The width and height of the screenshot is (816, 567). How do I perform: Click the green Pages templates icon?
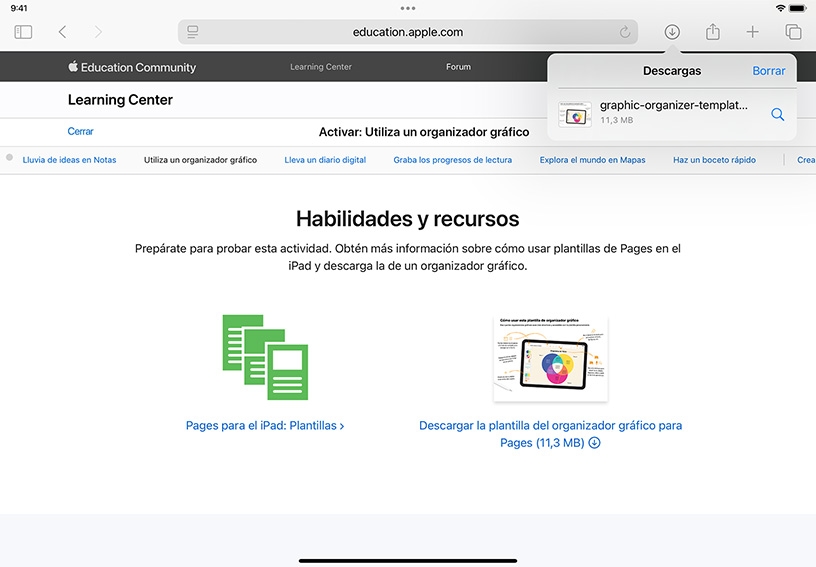click(x=265, y=357)
